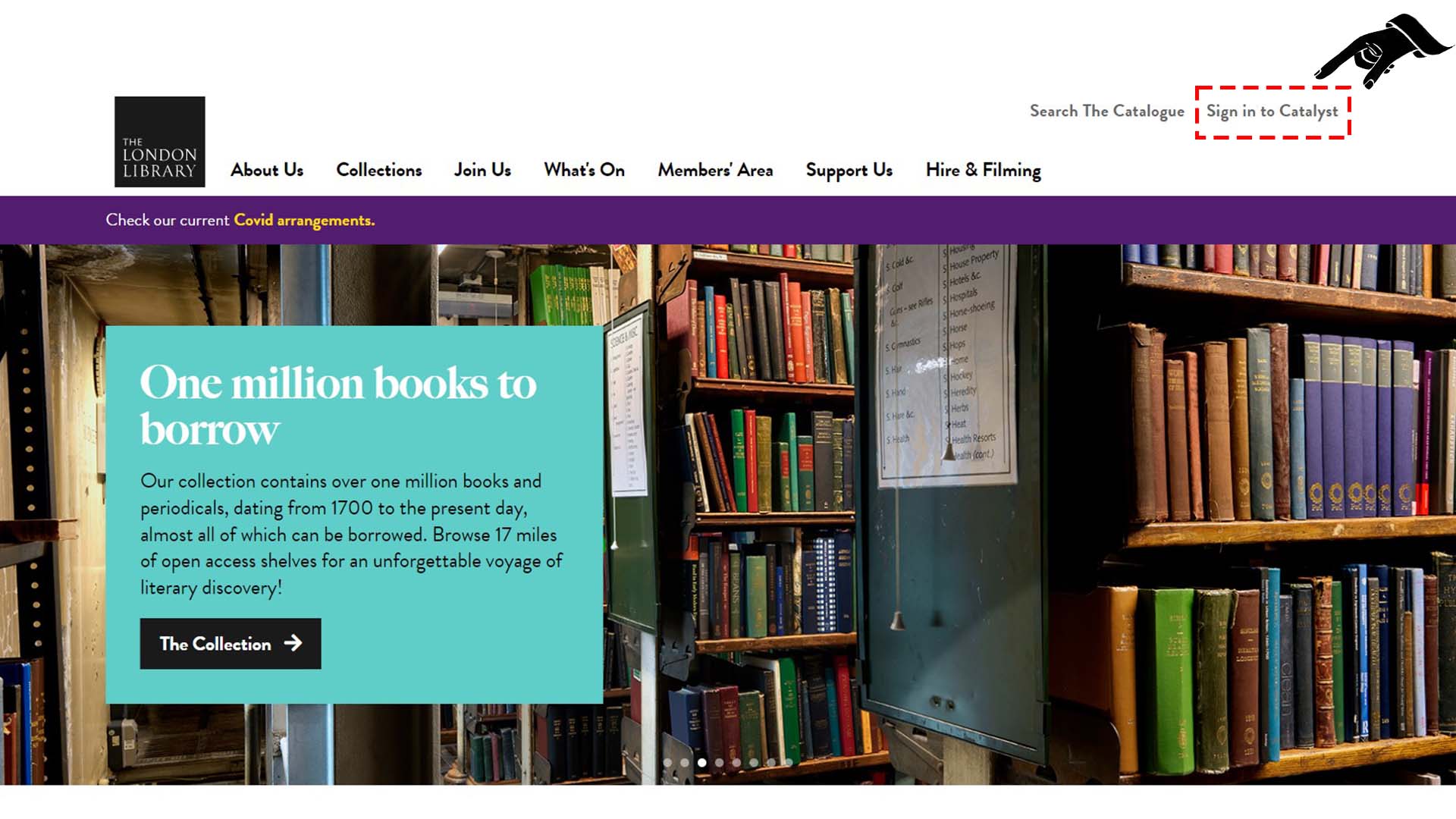The height and width of the screenshot is (819, 1456).
Task: Go to the last carousel slide dot
Action: pos(789,763)
